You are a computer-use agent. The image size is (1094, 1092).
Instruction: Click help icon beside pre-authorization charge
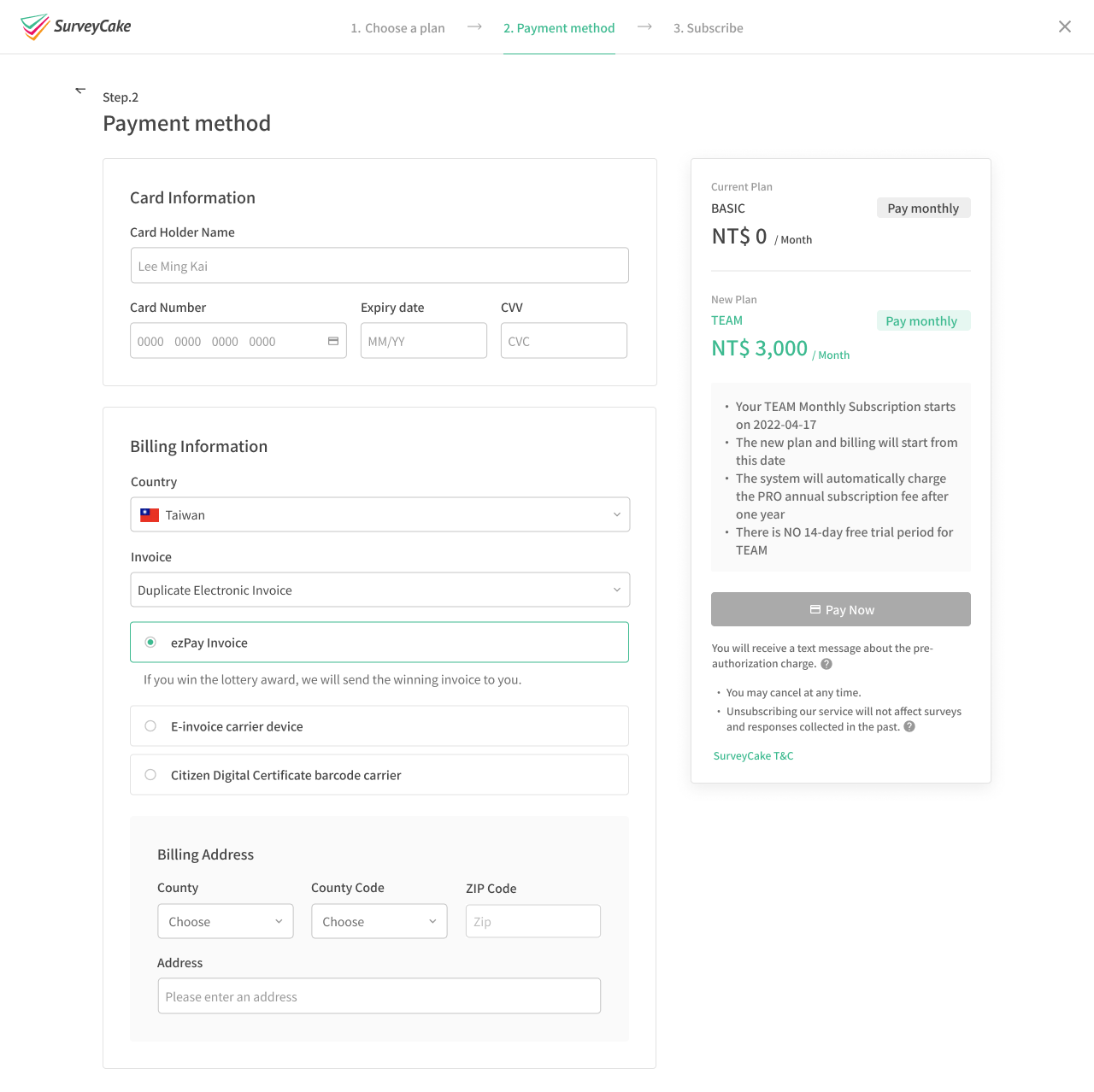tap(826, 664)
